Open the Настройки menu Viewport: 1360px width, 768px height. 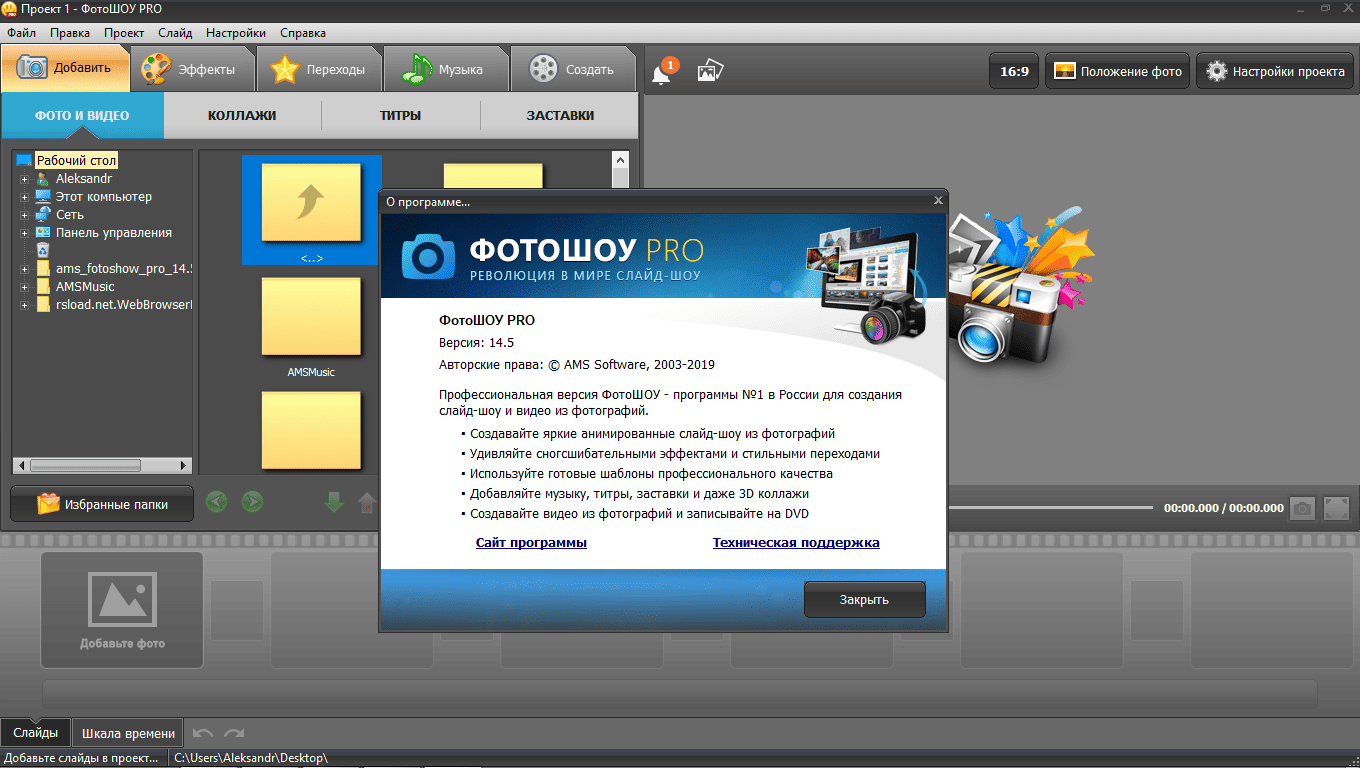coord(237,33)
